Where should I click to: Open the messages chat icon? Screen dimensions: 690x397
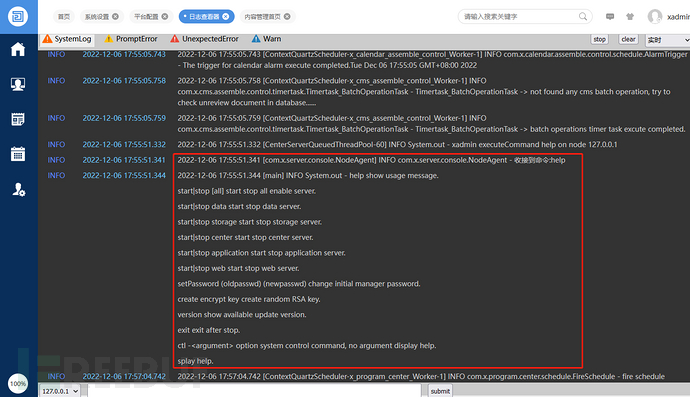tap(610, 17)
